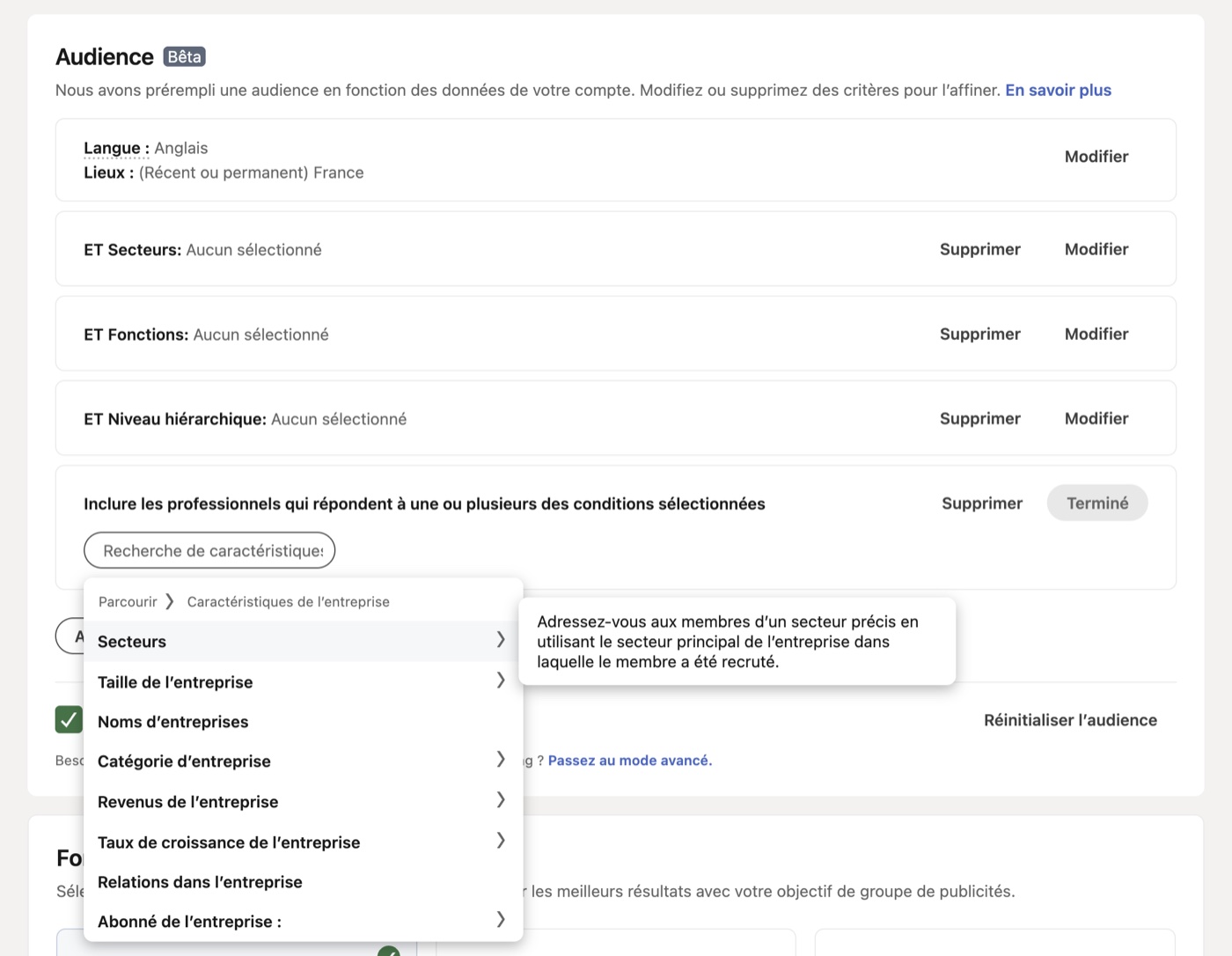Click the 'Caractéristiques de l'entreprise' breadcrumb
Image resolution: width=1232 pixels, height=956 pixels.
coord(288,601)
